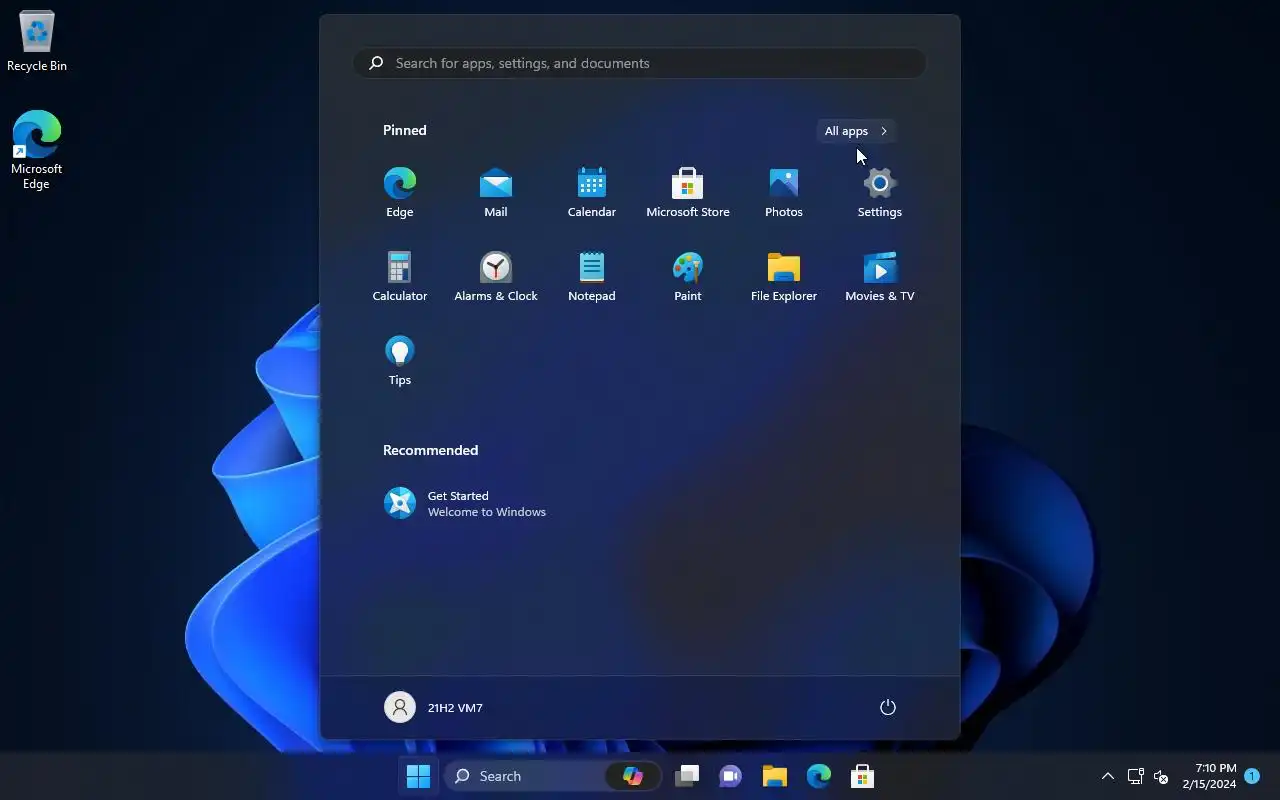Click the taskbar Search box
1280x800 pixels.
click(553, 776)
